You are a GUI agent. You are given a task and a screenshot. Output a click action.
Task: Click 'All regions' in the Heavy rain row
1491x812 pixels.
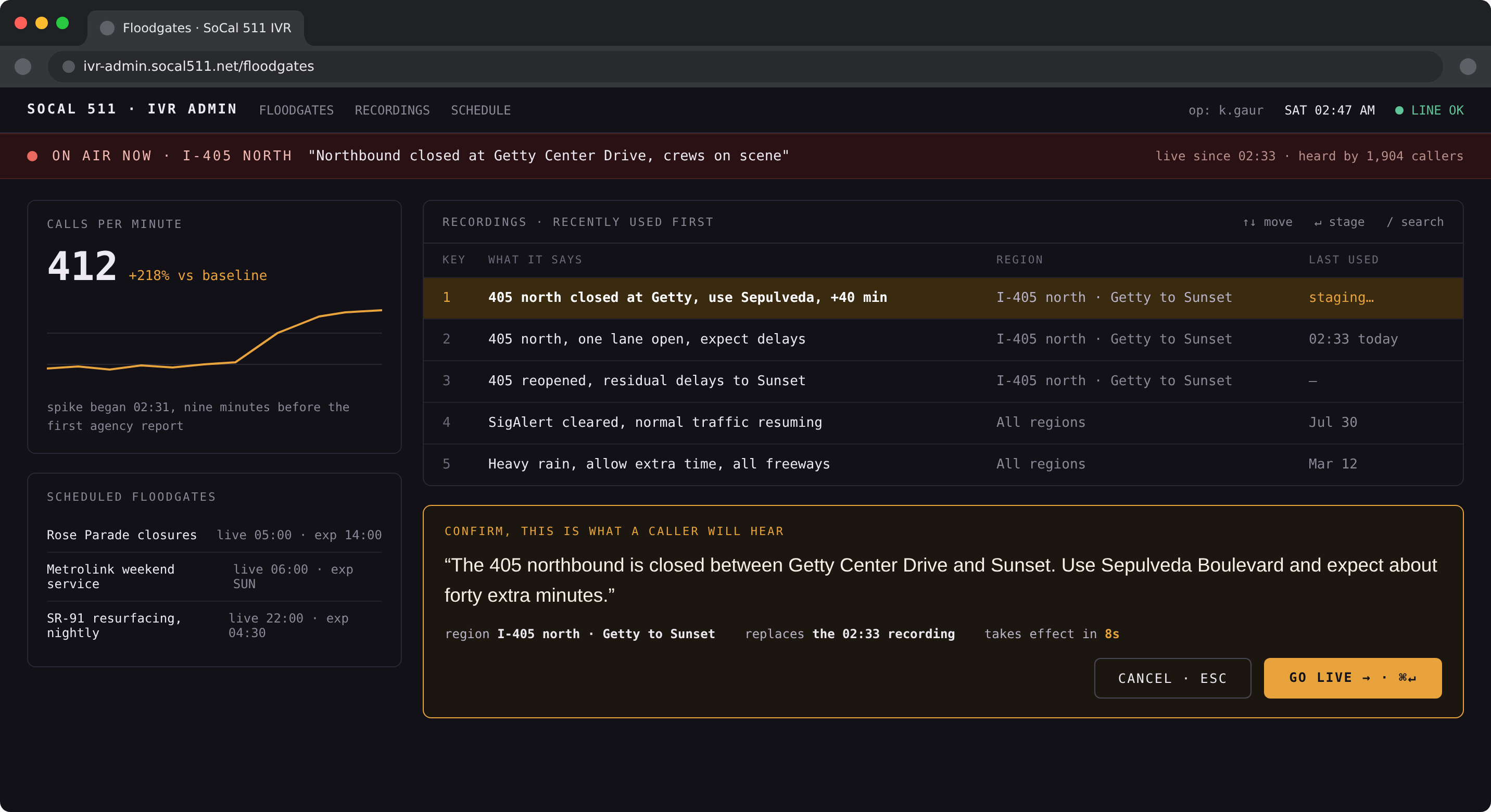coord(1041,464)
